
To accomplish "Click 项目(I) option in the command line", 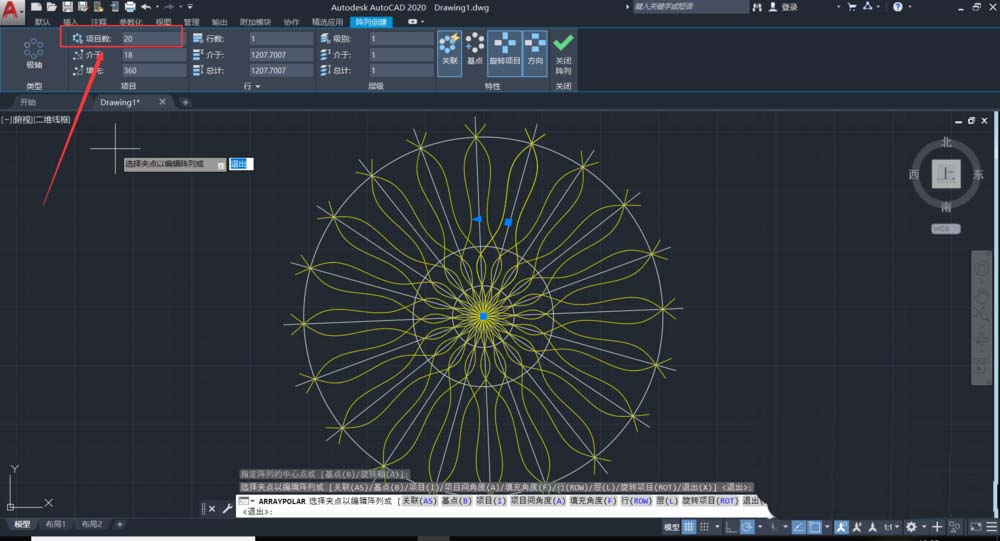I will pyautogui.click(x=491, y=500).
